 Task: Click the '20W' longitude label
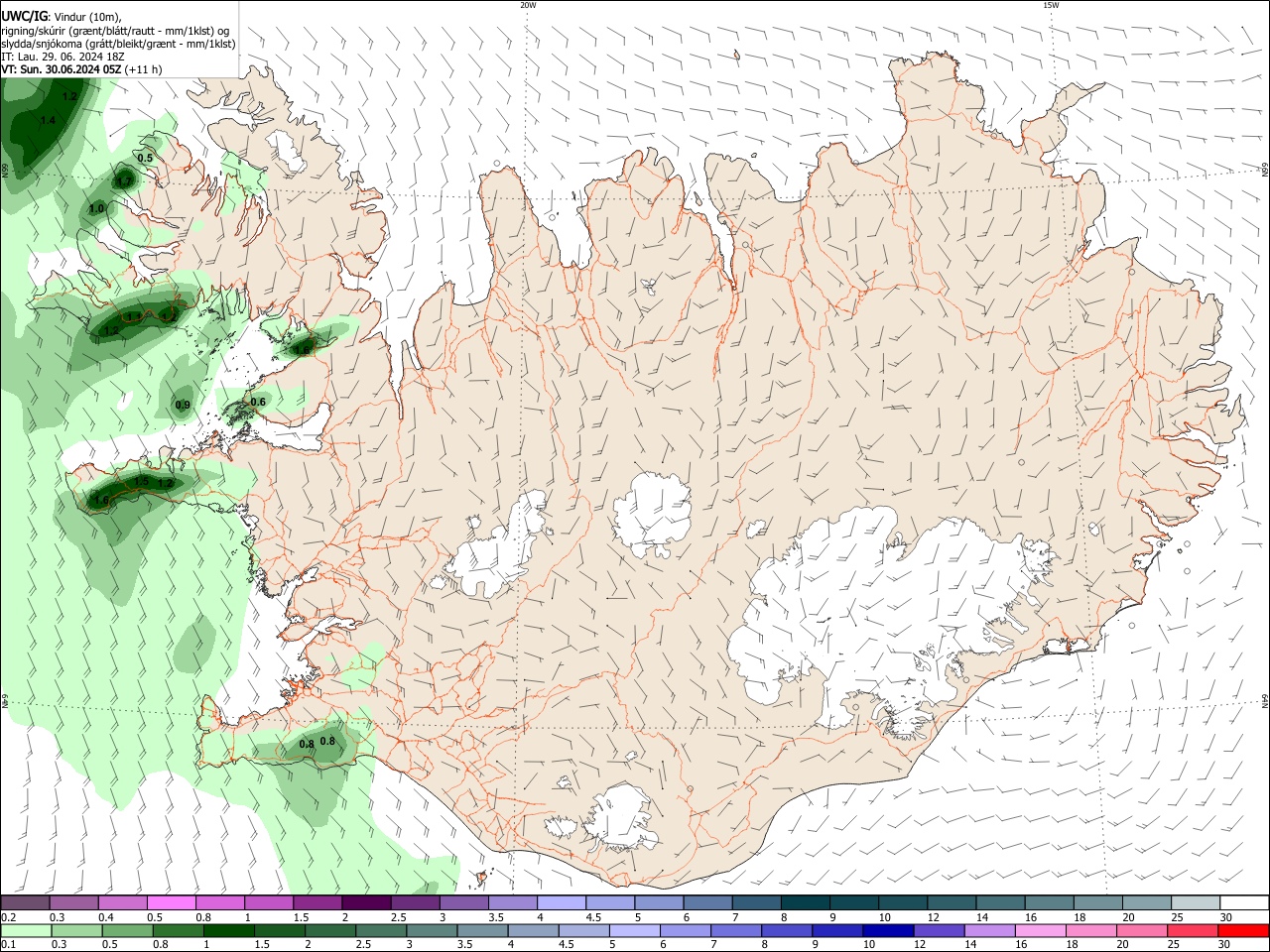coord(528,5)
